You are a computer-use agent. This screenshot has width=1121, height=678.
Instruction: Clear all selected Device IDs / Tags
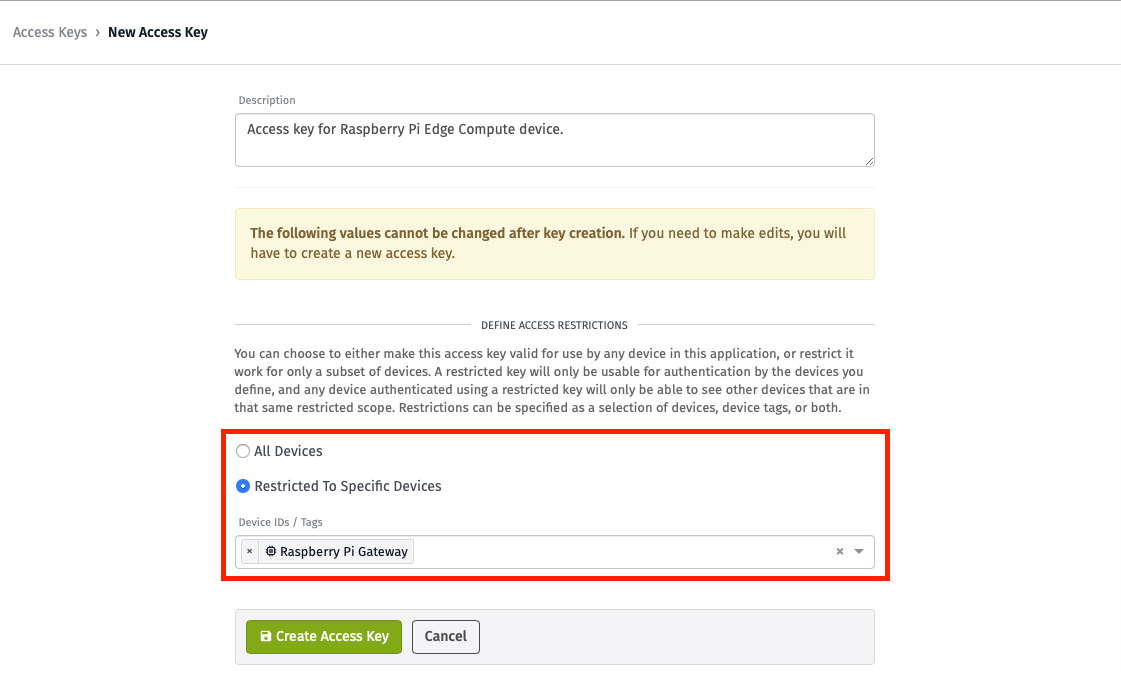coord(840,551)
